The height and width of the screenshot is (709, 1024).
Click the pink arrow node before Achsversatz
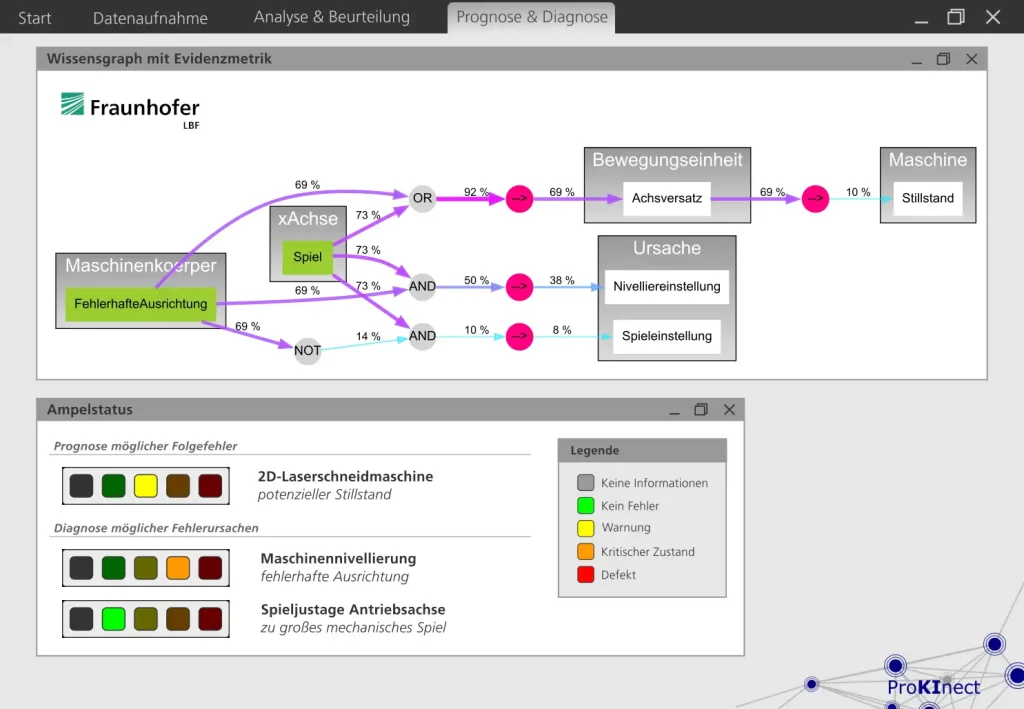(519, 198)
